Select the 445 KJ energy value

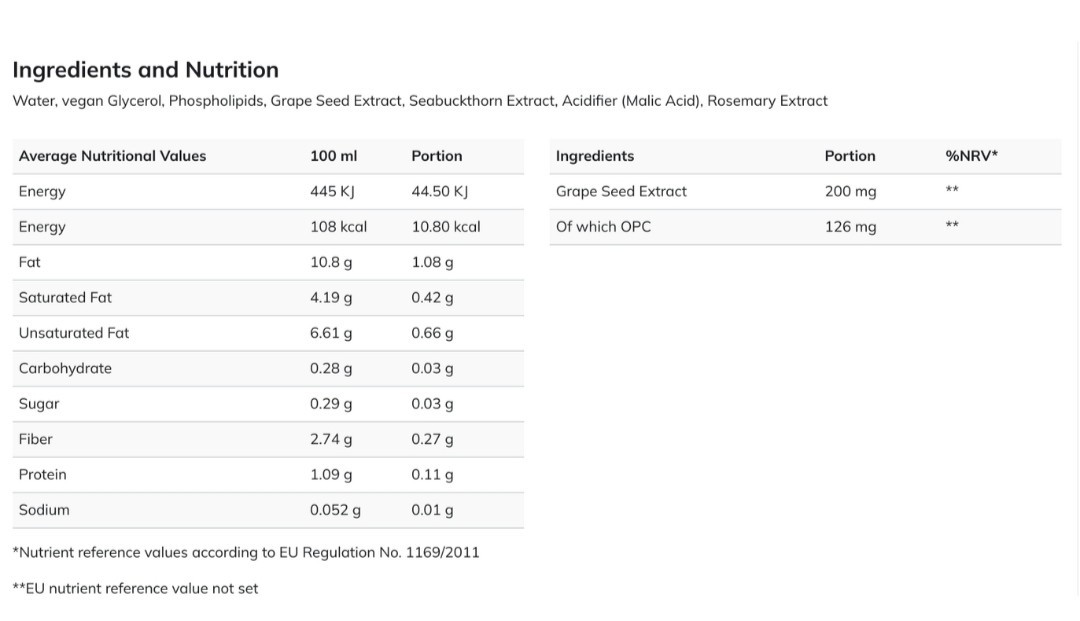(332, 191)
